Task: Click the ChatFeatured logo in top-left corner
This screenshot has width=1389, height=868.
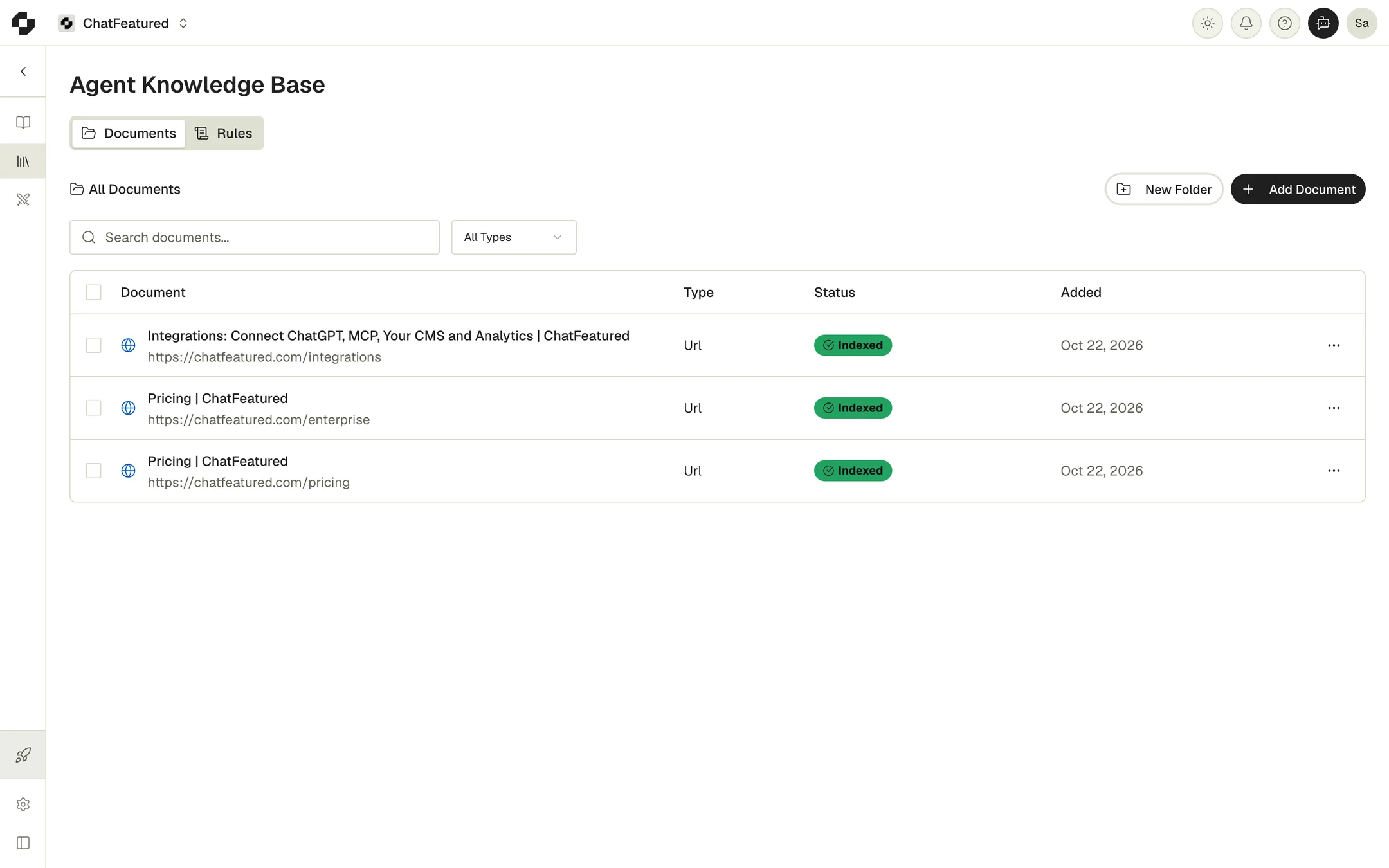Action: (x=23, y=23)
